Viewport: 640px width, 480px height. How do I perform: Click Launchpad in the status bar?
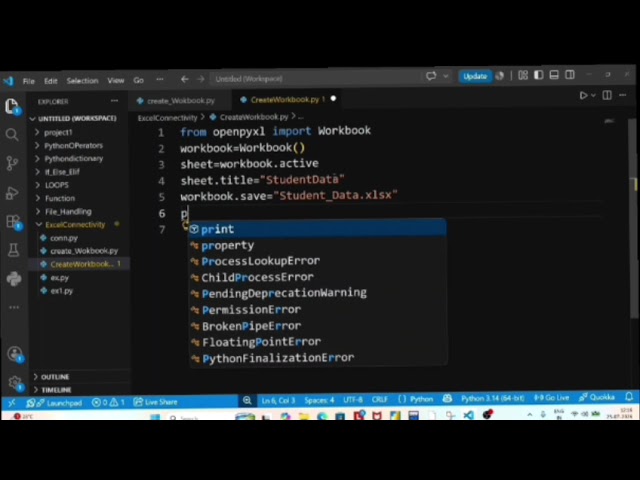[54, 403]
